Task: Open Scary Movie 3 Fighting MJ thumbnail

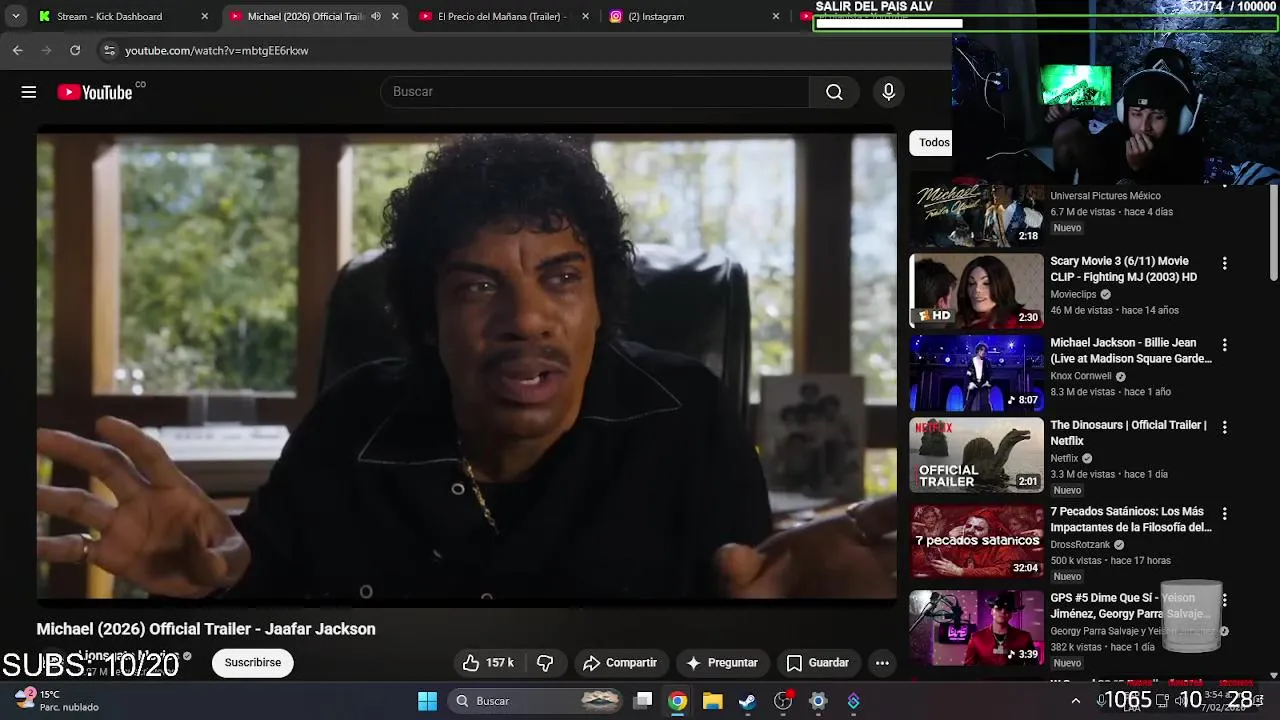Action: [x=976, y=290]
